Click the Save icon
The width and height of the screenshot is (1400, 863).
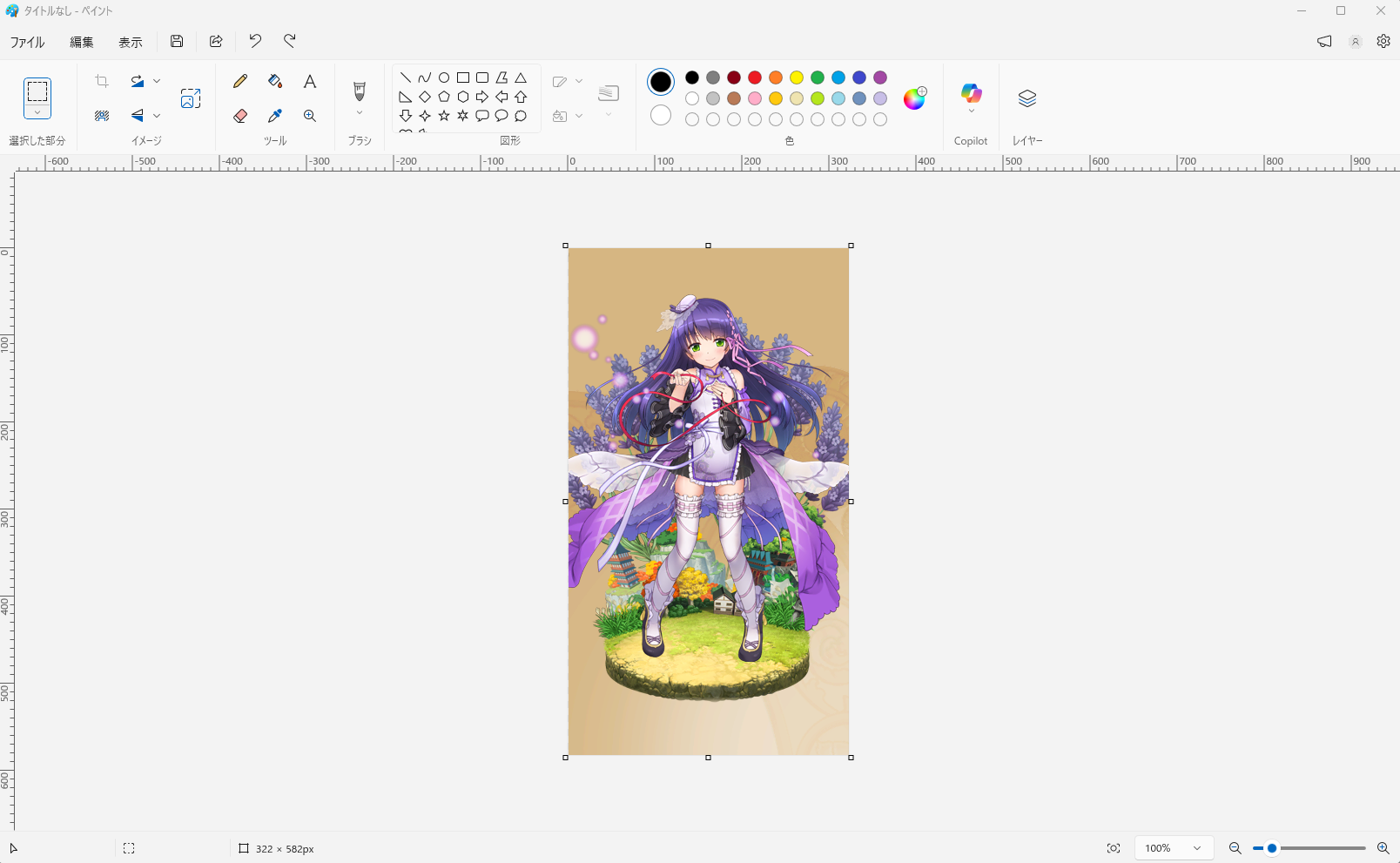click(x=177, y=41)
